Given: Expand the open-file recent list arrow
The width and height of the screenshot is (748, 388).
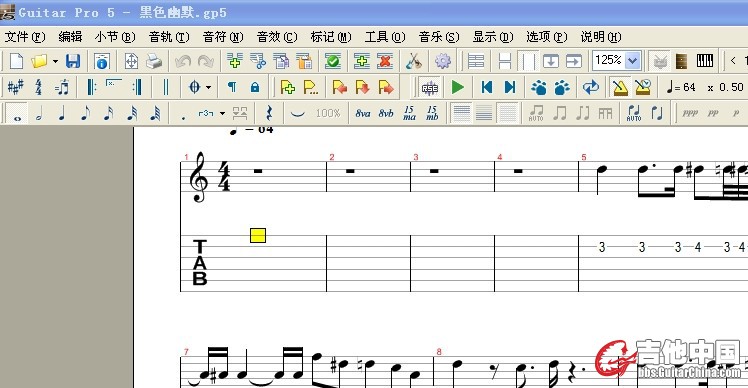Looking at the screenshot, I should point(55,62).
